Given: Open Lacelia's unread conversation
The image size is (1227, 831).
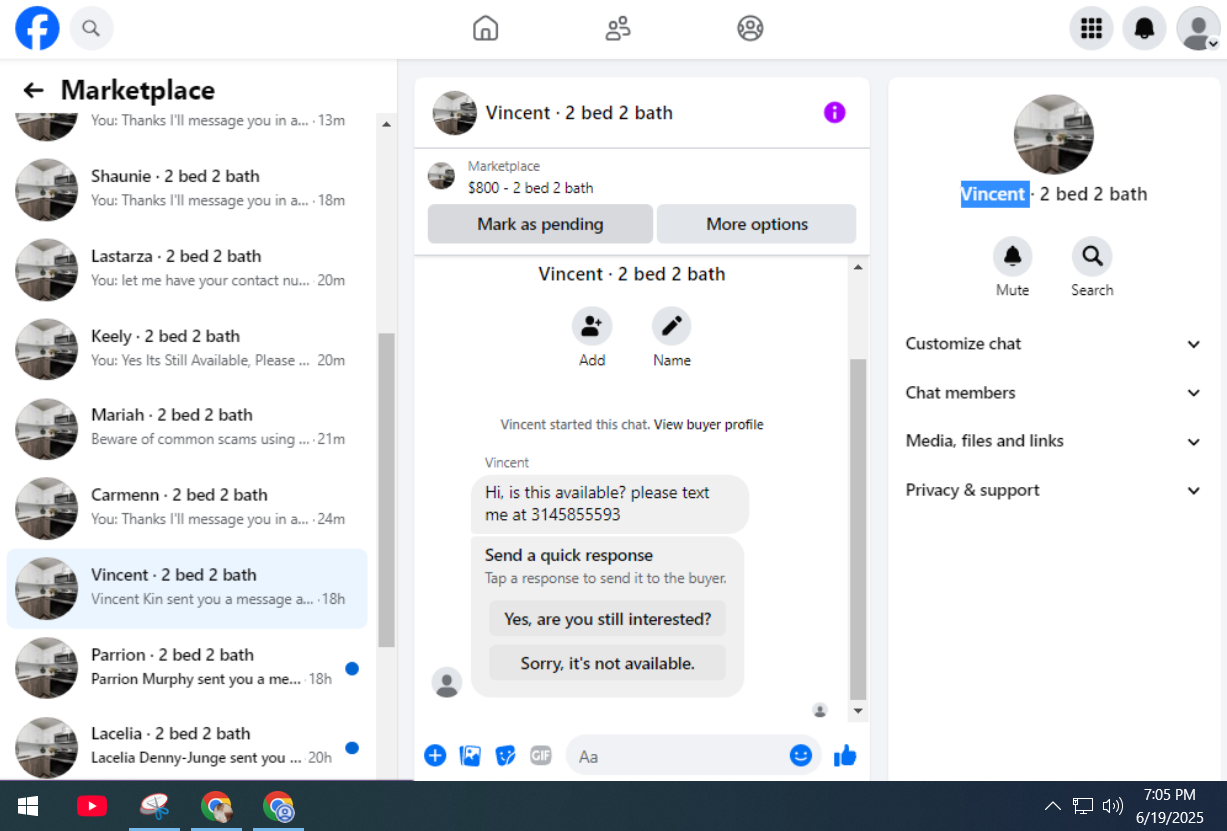Looking at the screenshot, I should tap(187, 746).
